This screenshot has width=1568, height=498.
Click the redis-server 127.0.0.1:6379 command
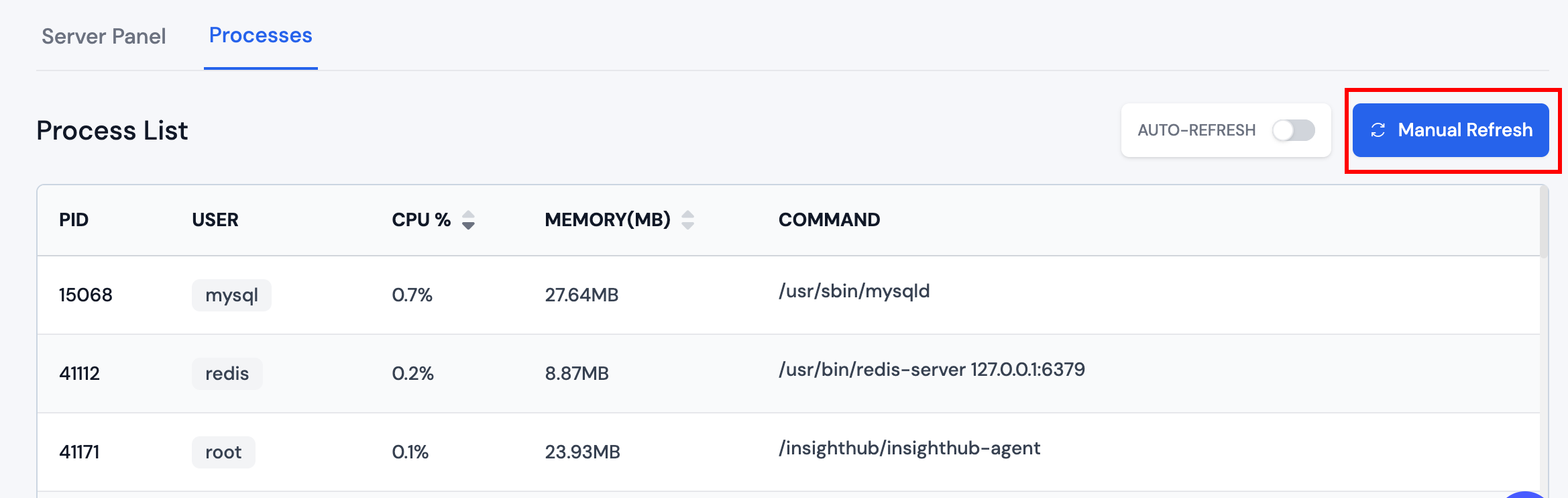pos(932,370)
